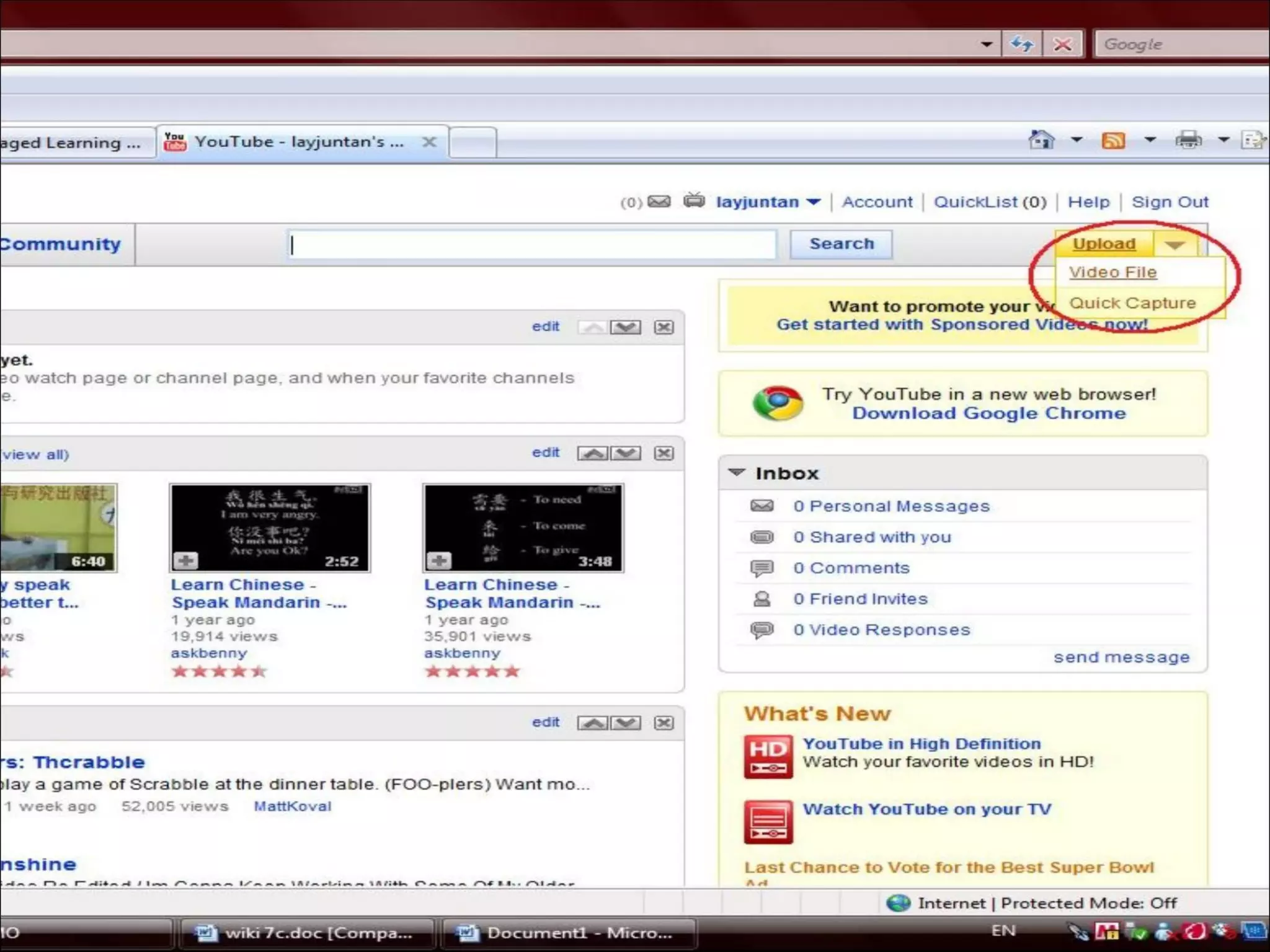Image resolution: width=1270 pixels, height=952 pixels.
Task: Click Sign Out
Action: click(x=1170, y=202)
